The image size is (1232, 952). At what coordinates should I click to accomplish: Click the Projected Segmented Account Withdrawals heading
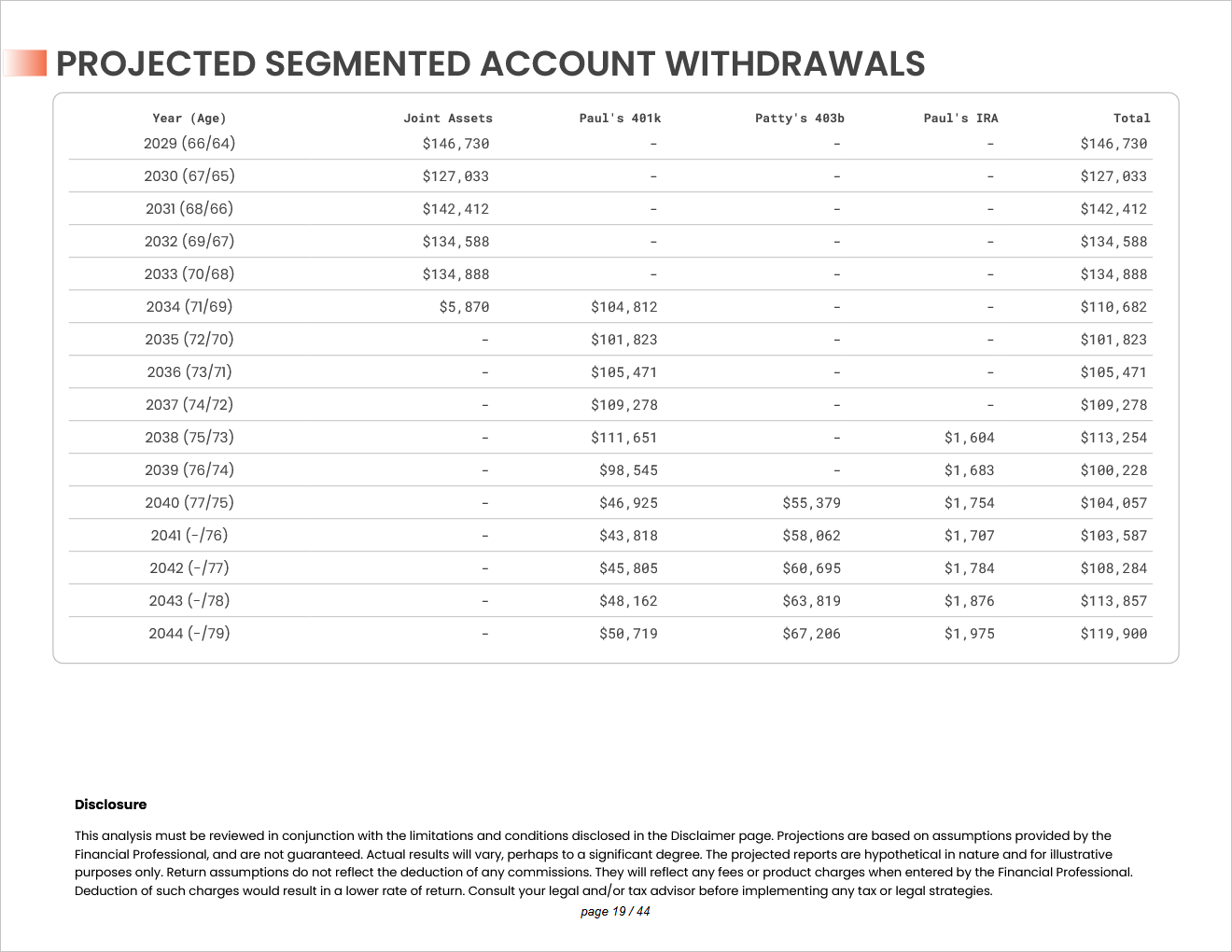[x=490, y=63]
